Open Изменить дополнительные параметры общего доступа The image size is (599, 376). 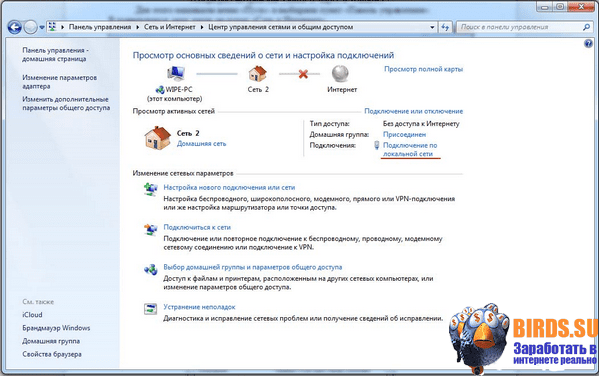pos(66,104)
